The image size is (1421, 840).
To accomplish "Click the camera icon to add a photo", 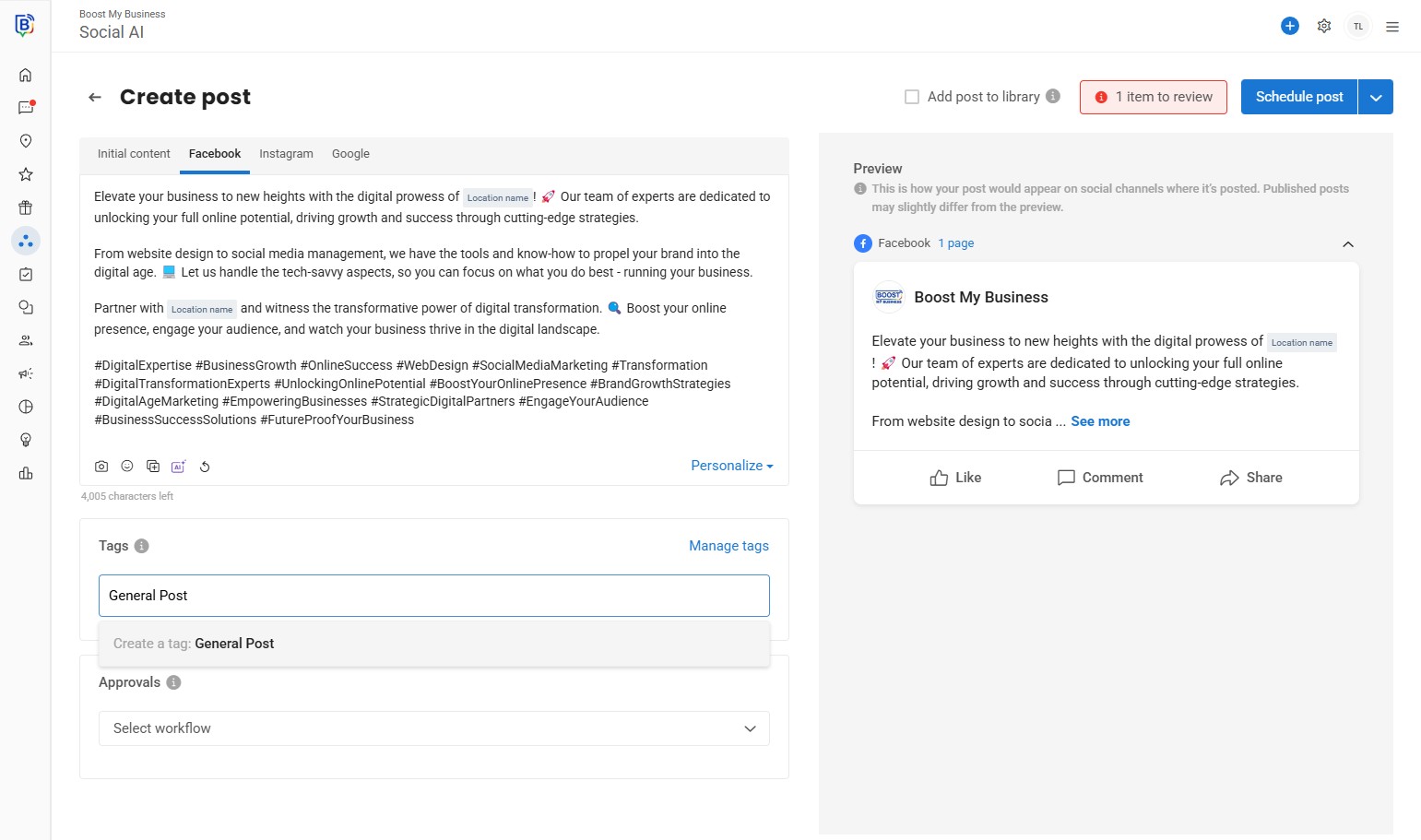I will click(x=101, y=467).
